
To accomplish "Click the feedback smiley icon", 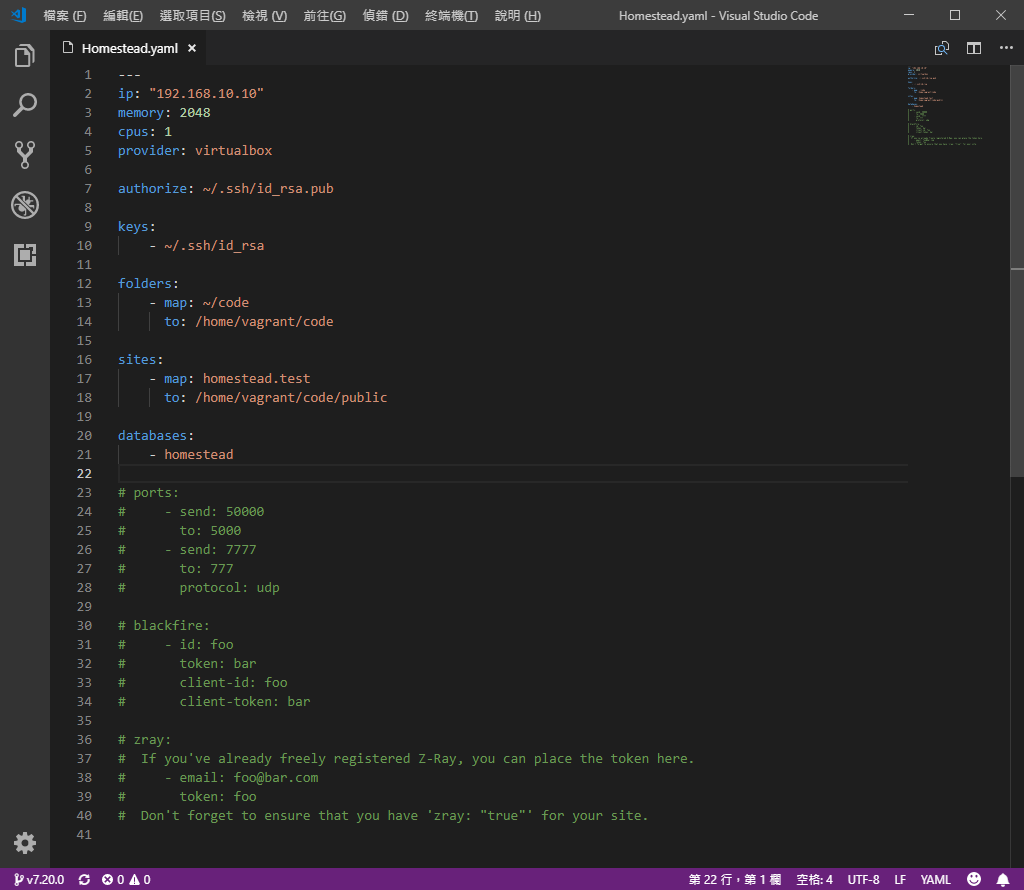I will pos(974,879).
